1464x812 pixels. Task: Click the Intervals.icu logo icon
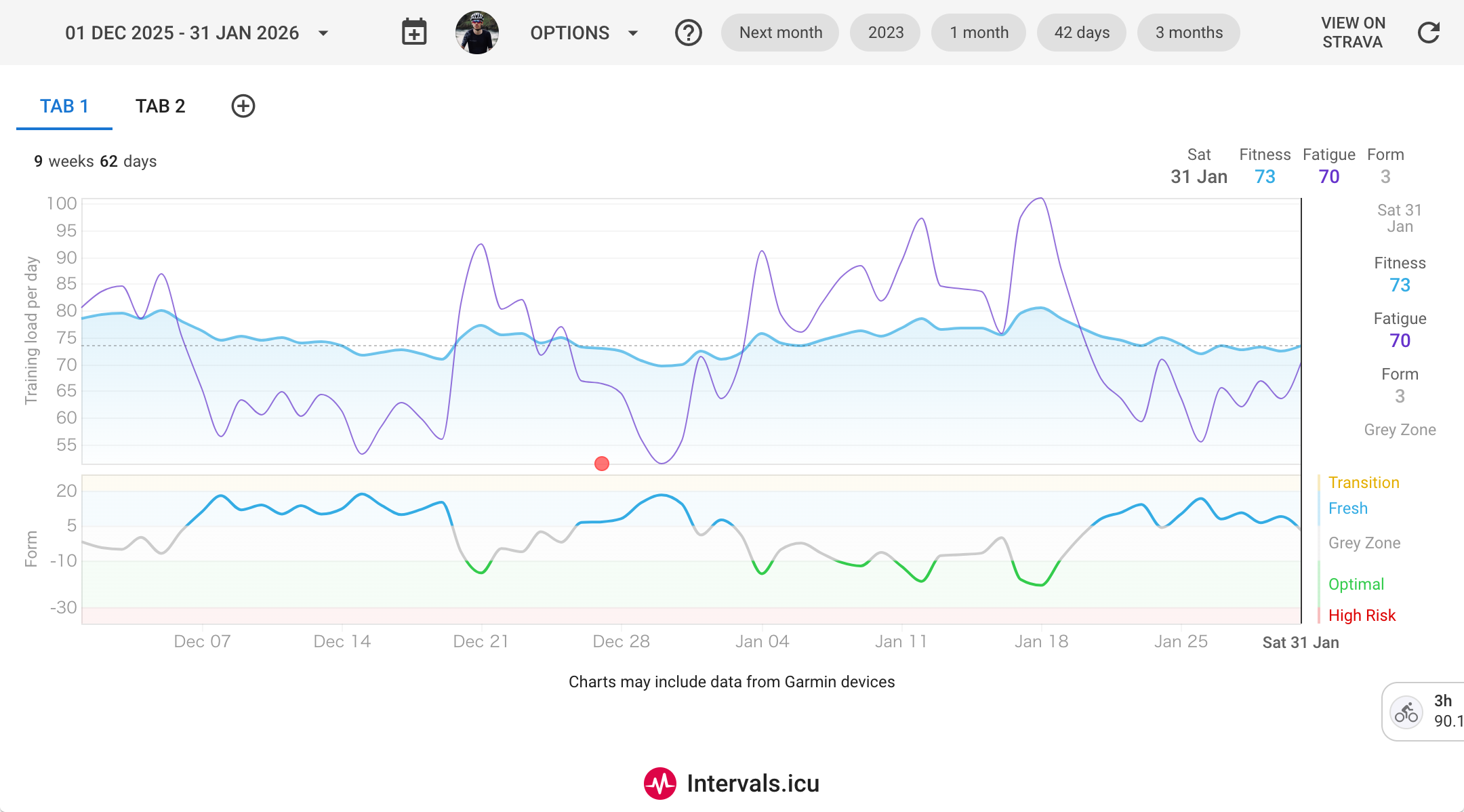click(x=659, y=784)
